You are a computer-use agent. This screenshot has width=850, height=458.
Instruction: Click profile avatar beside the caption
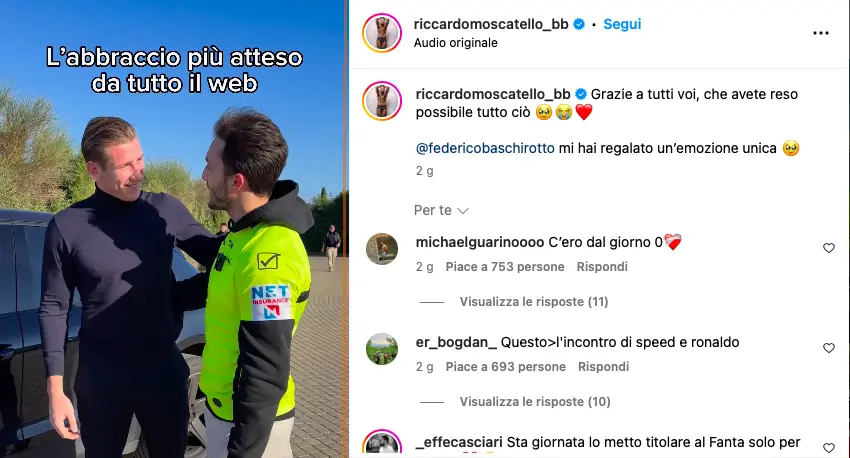click(x=382, y=101)
